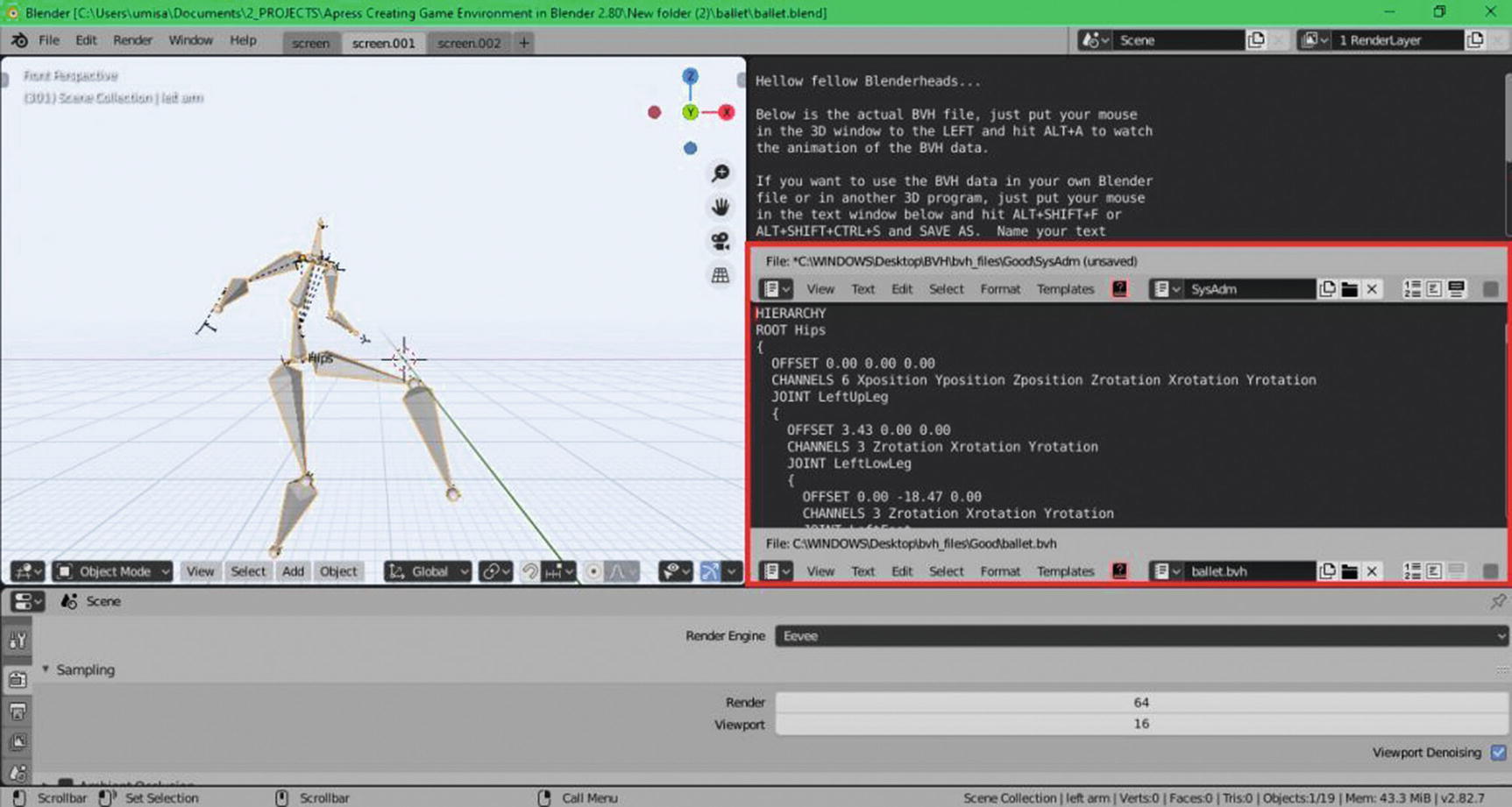The height and width of the screenshot is (807, 1512).
Task: Switch perspective/orthographic using the grid icon
Action: pos(721,275)
